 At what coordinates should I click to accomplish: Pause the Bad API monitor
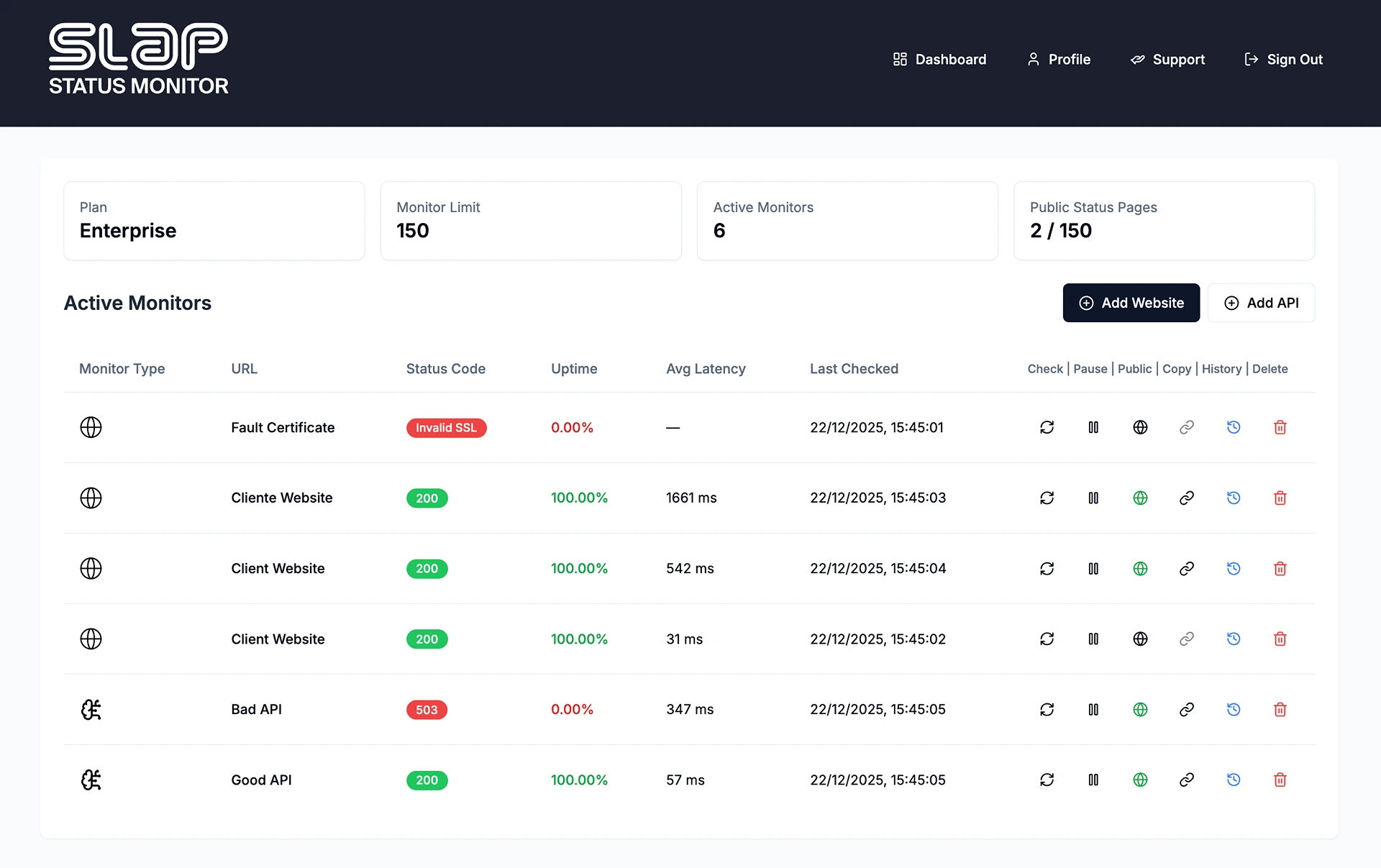tap(1094, 709)
